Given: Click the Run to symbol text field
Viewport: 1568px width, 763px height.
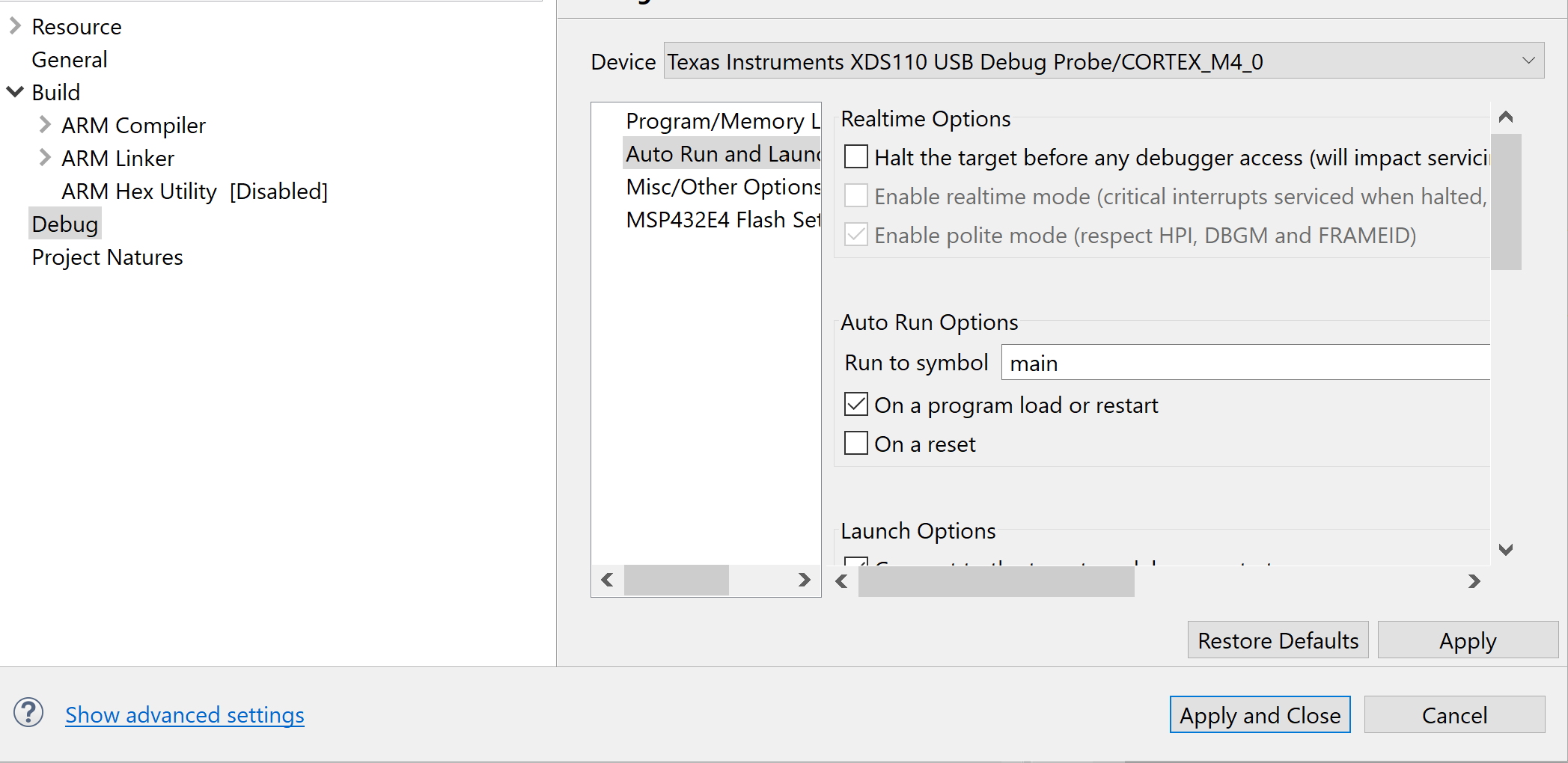Looking at the screenshot, I should (x=1242, y=363).
